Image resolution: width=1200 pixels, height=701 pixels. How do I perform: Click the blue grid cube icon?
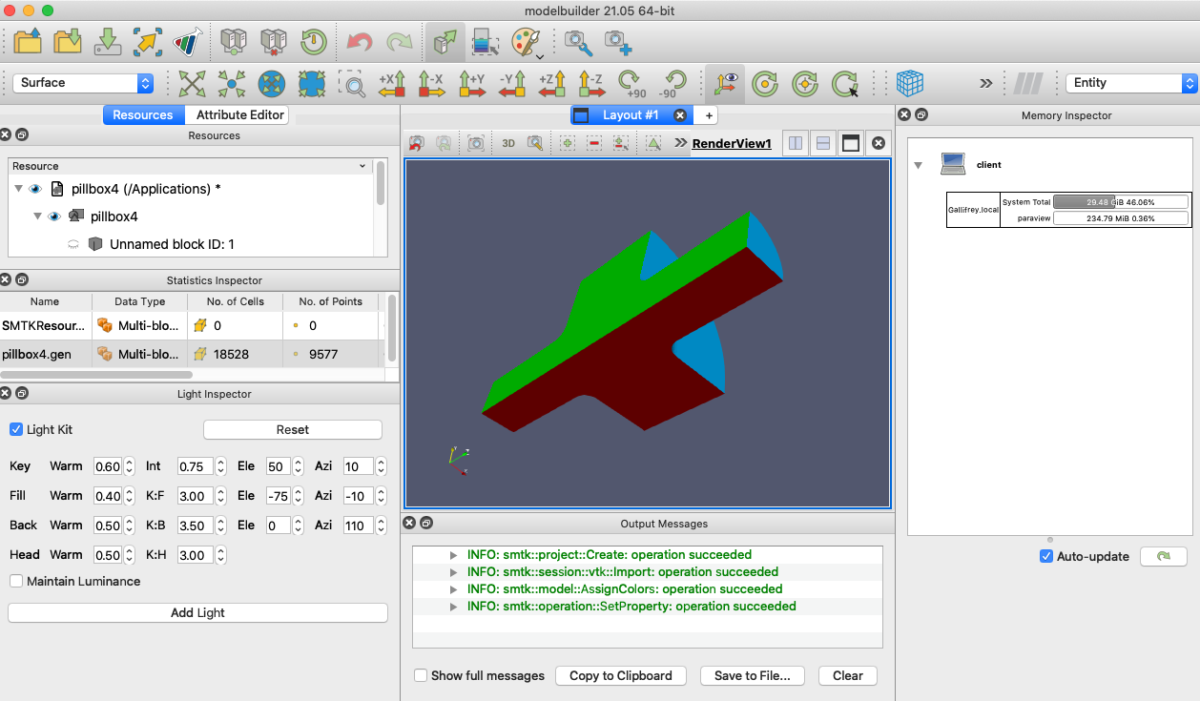point(909,83)
